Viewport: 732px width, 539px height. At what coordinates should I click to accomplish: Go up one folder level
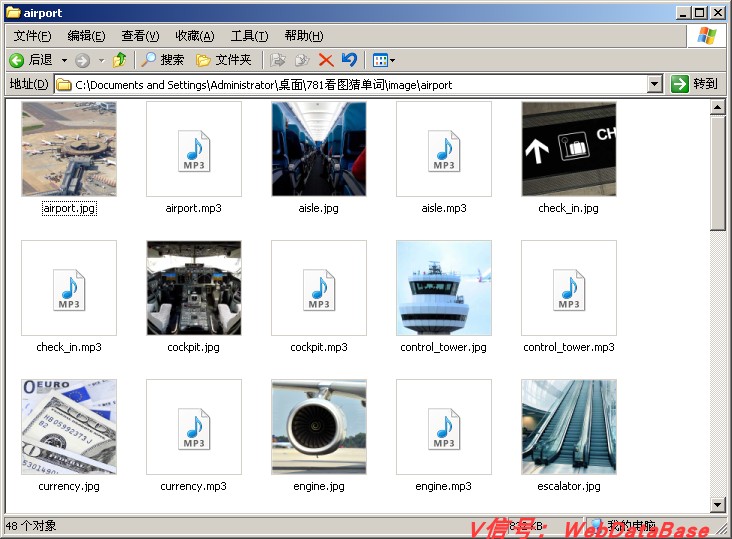click(x=120, y=60)
